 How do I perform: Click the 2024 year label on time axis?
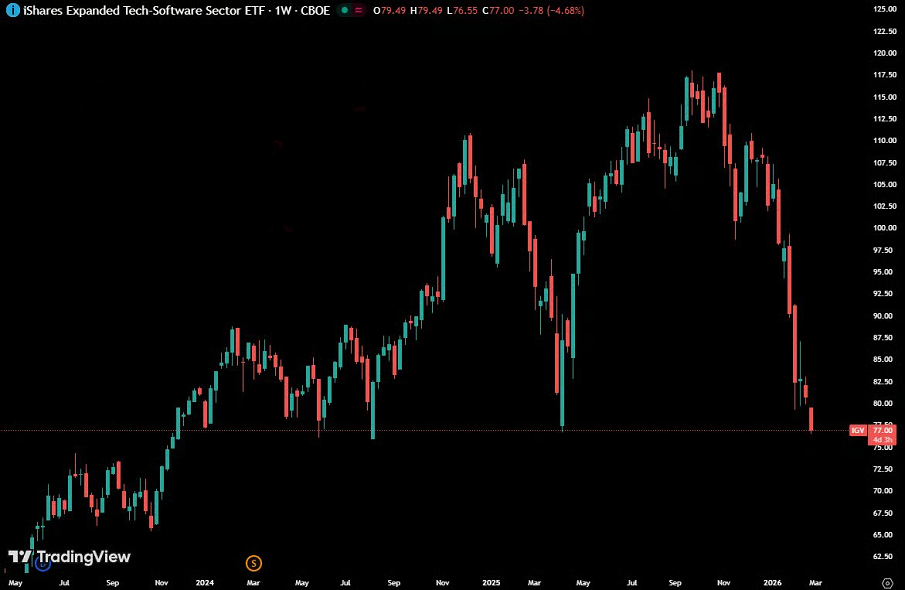pyautogui.click(x=204, y=582)
